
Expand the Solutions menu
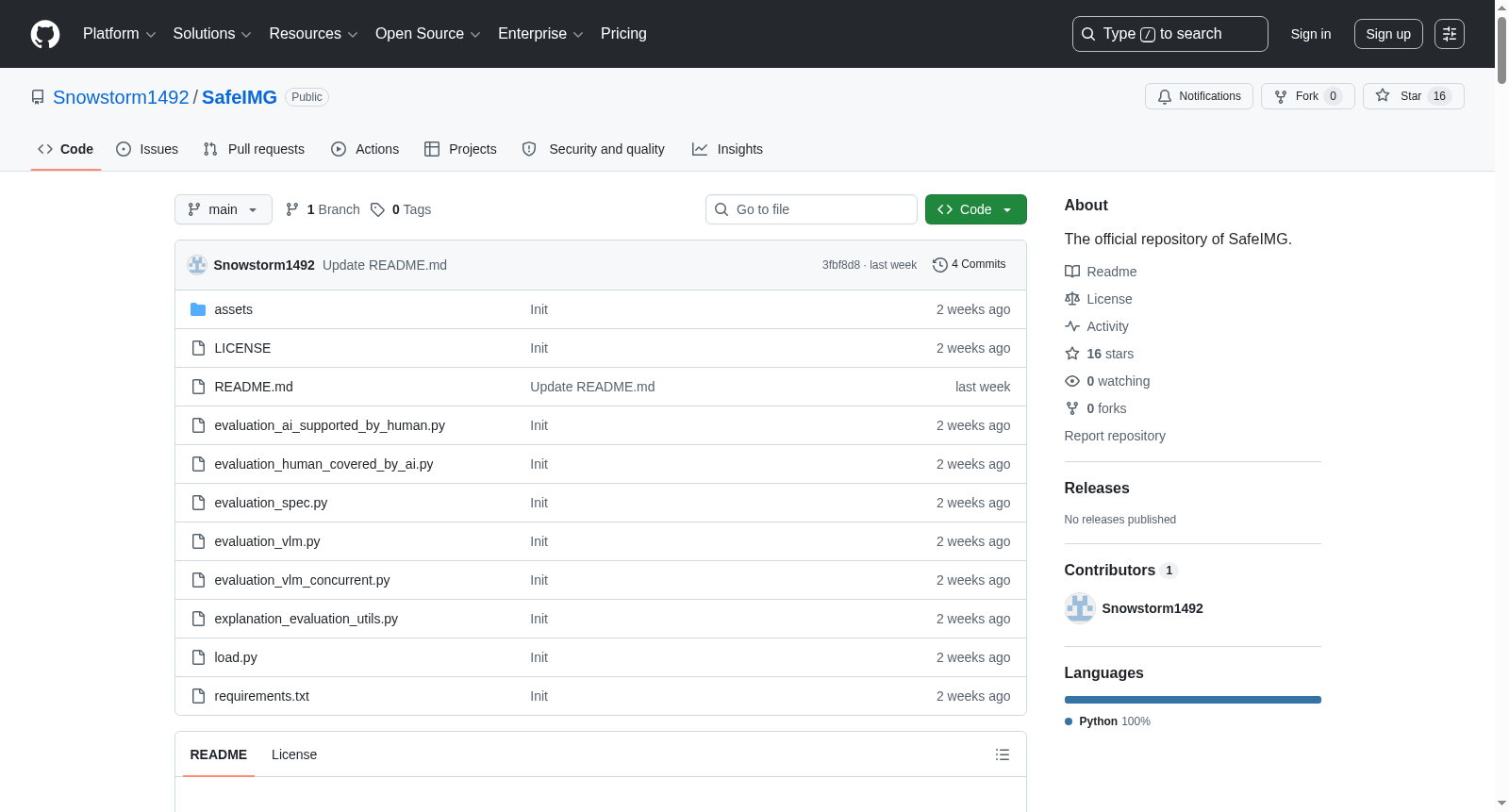click(212, 34)
